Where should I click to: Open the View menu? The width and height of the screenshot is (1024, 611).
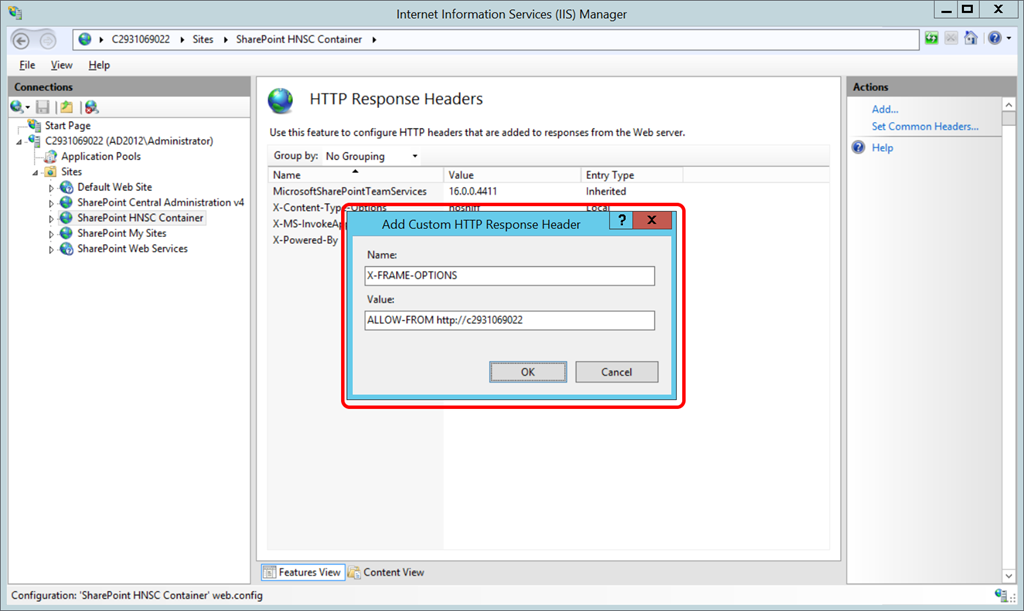(62, 65)
